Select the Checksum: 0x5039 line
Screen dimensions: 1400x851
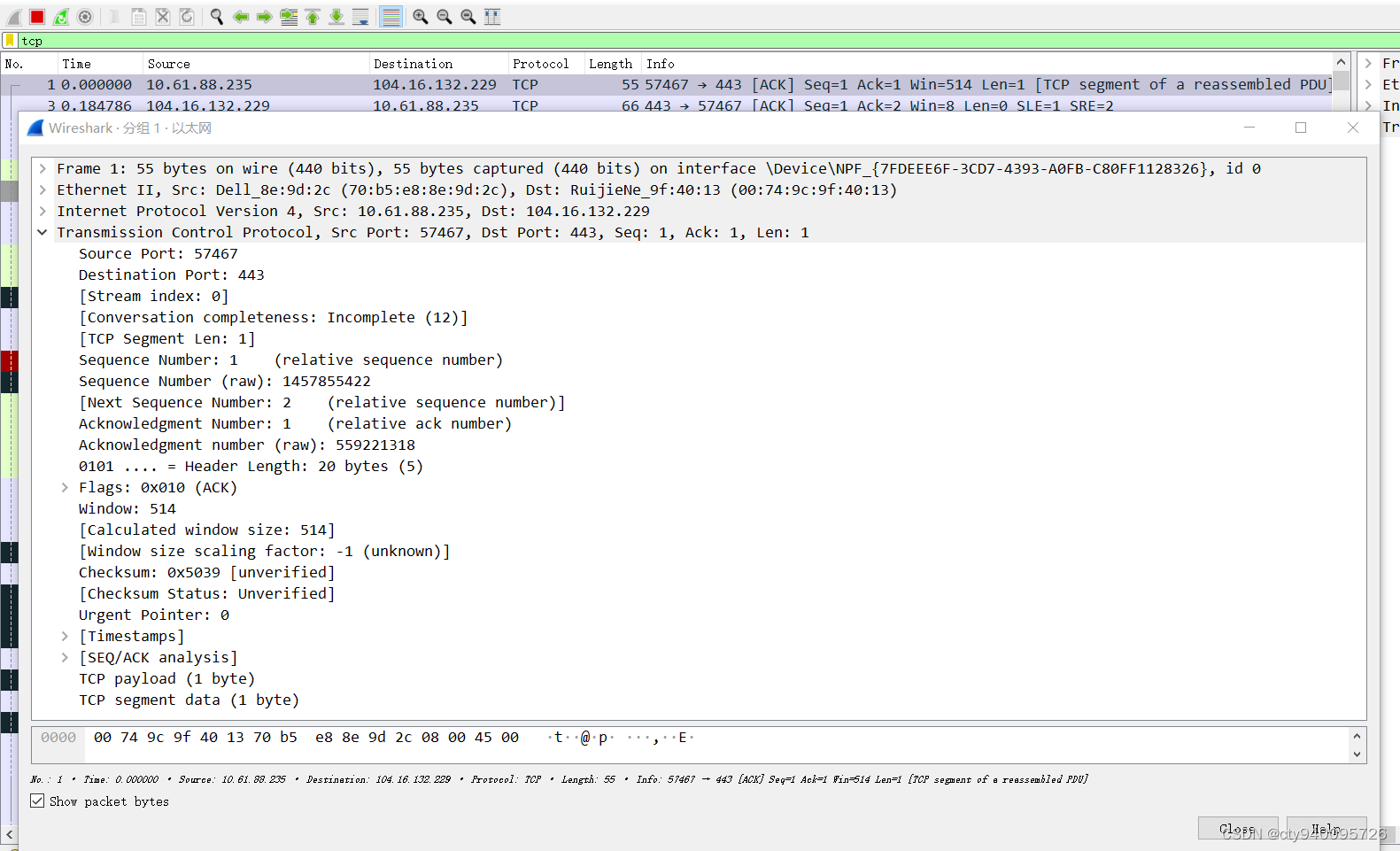(207, 572)
